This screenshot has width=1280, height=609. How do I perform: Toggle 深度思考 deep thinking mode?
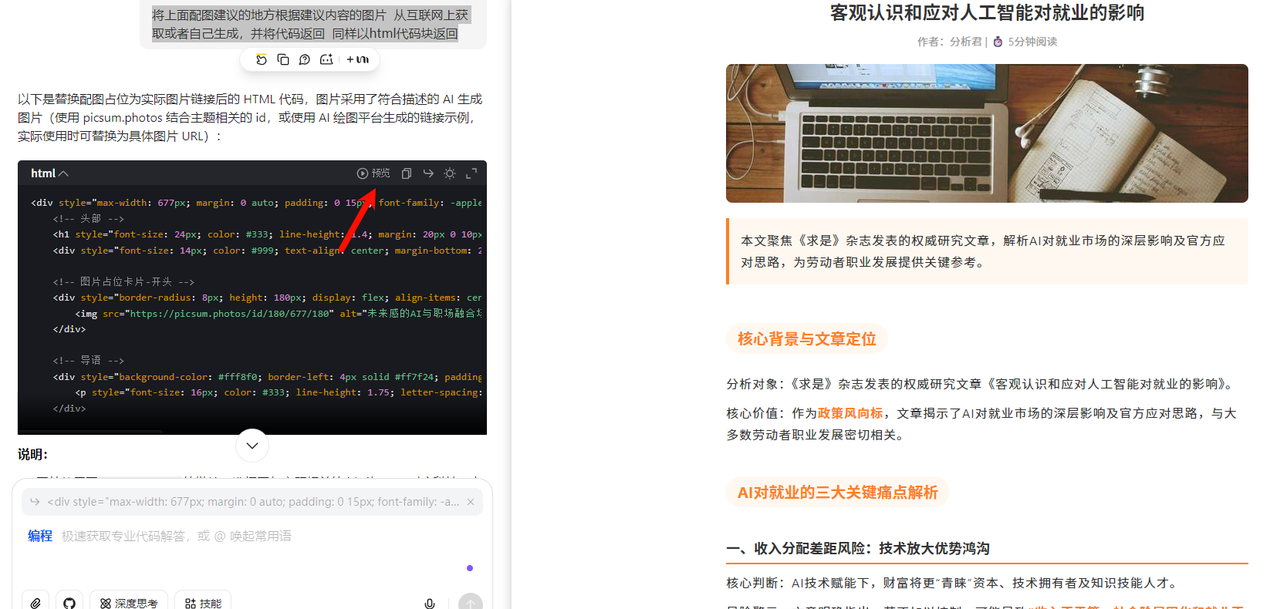click(x=128, y=603)
